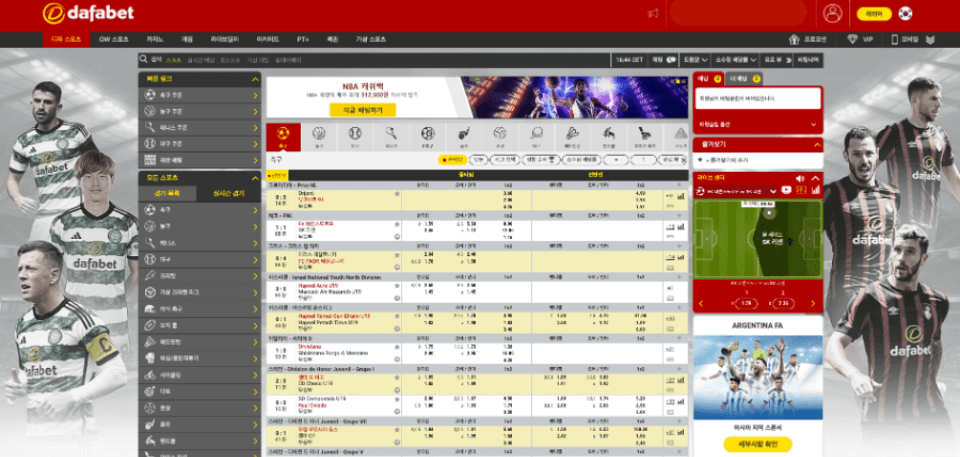The image size is (960, 457).
Task: Click the gift icon beside 프로모션
Action: pos(795,39)
